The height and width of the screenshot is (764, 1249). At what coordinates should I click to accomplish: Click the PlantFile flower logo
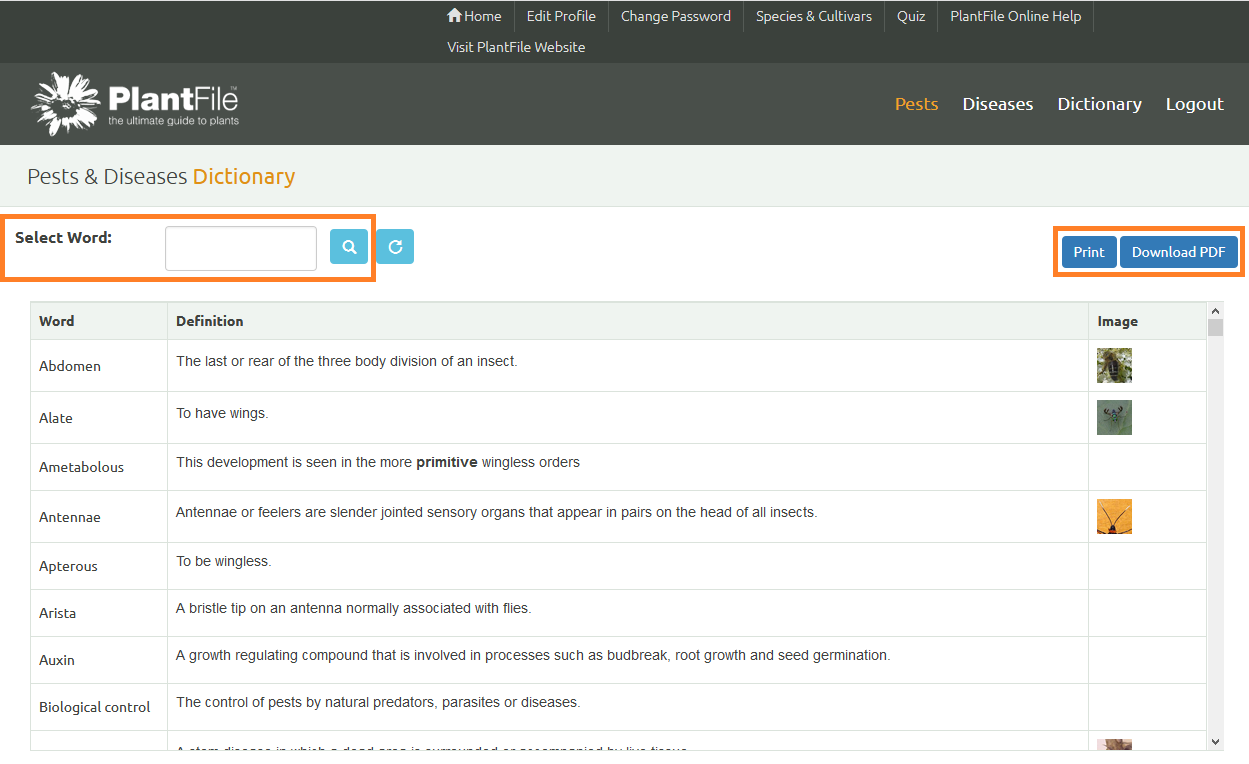[x=64, y=103]
